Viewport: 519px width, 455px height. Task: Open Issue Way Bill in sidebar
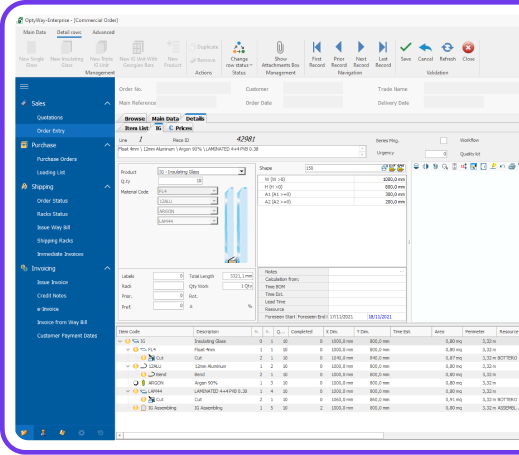tap(54, 227)
